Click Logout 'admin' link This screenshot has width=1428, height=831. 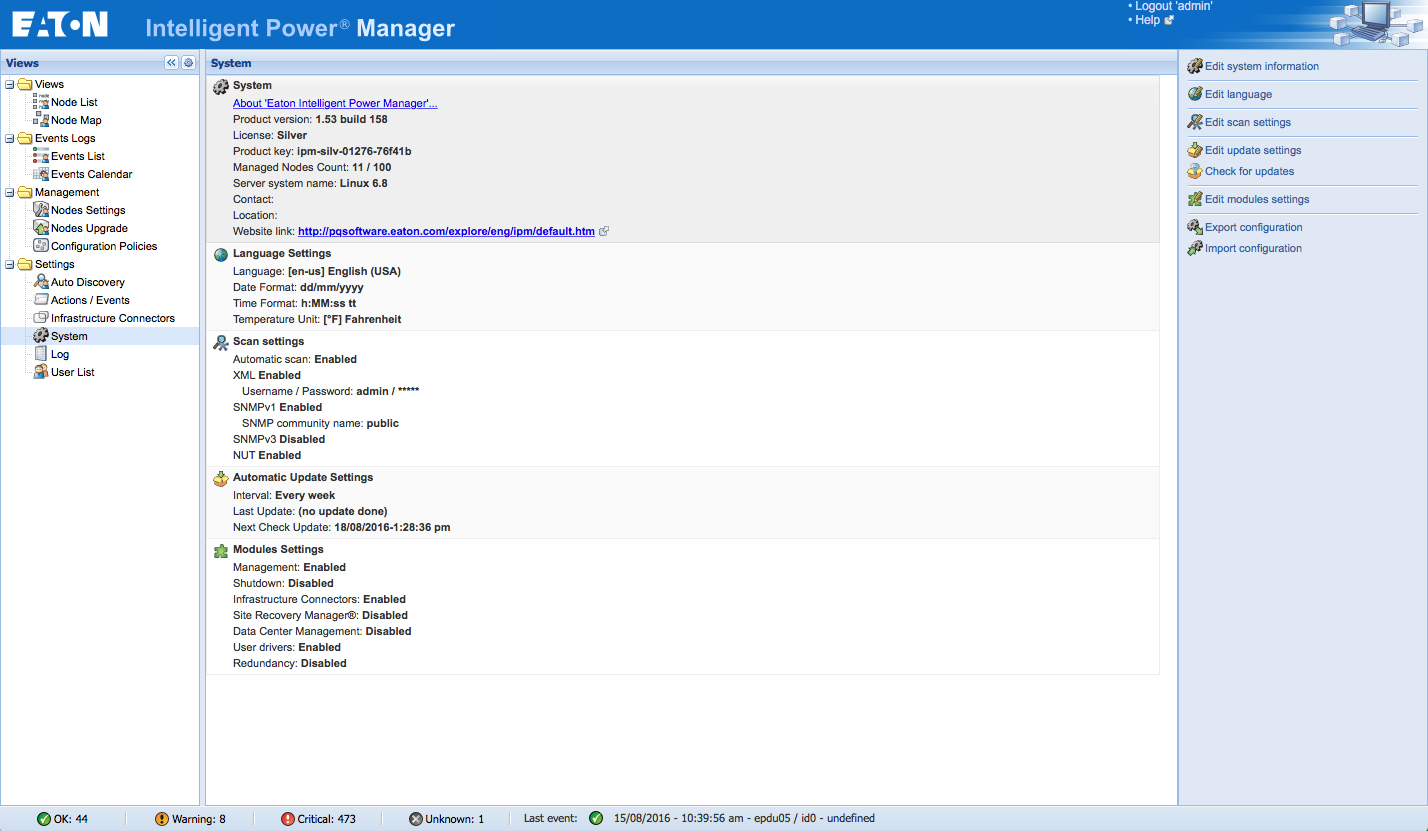1174,6
